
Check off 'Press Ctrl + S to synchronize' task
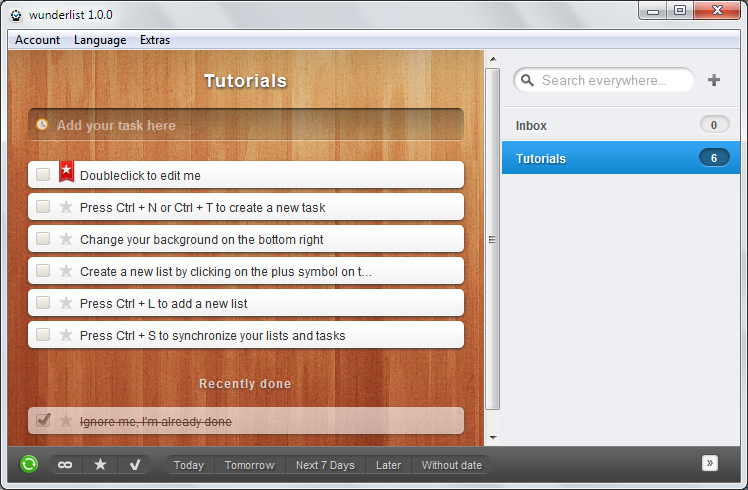pyautogui.click(x=43, y=334)
